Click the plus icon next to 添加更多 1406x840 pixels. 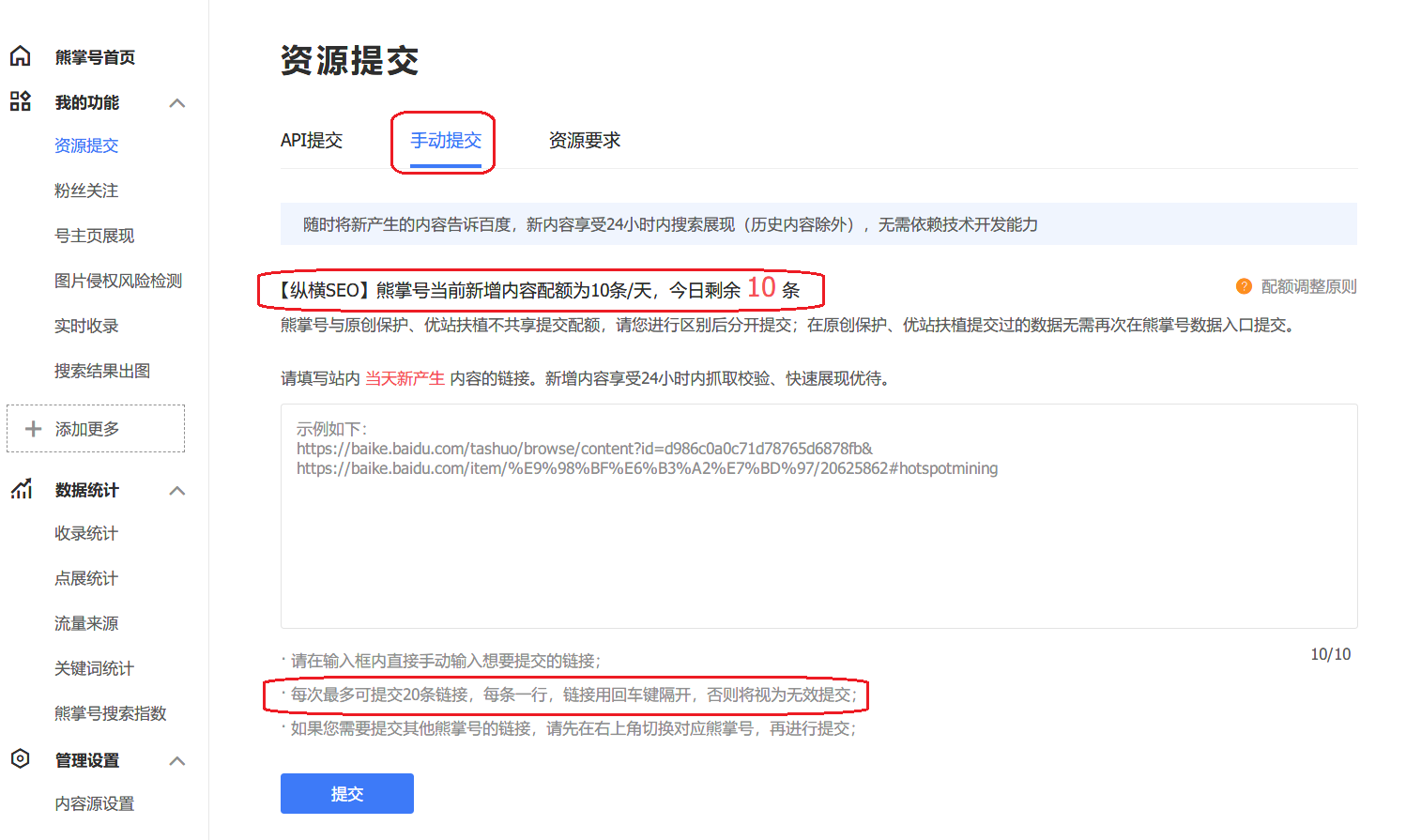(x=33, y=427)
